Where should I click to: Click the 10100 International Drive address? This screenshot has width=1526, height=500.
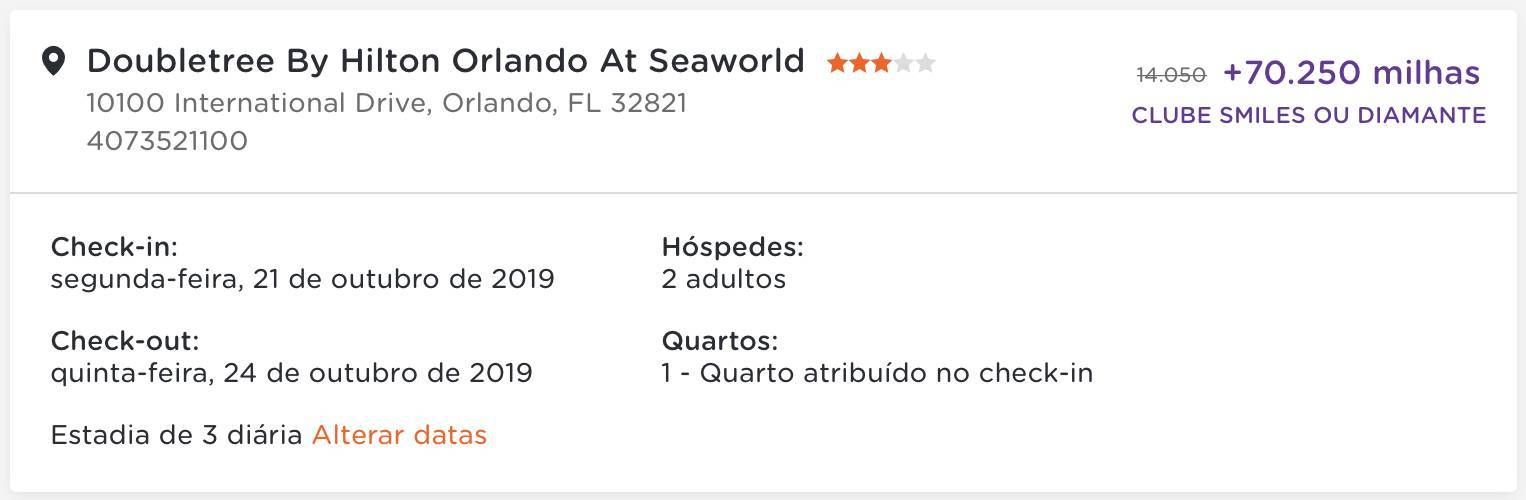tap(387, 103)
